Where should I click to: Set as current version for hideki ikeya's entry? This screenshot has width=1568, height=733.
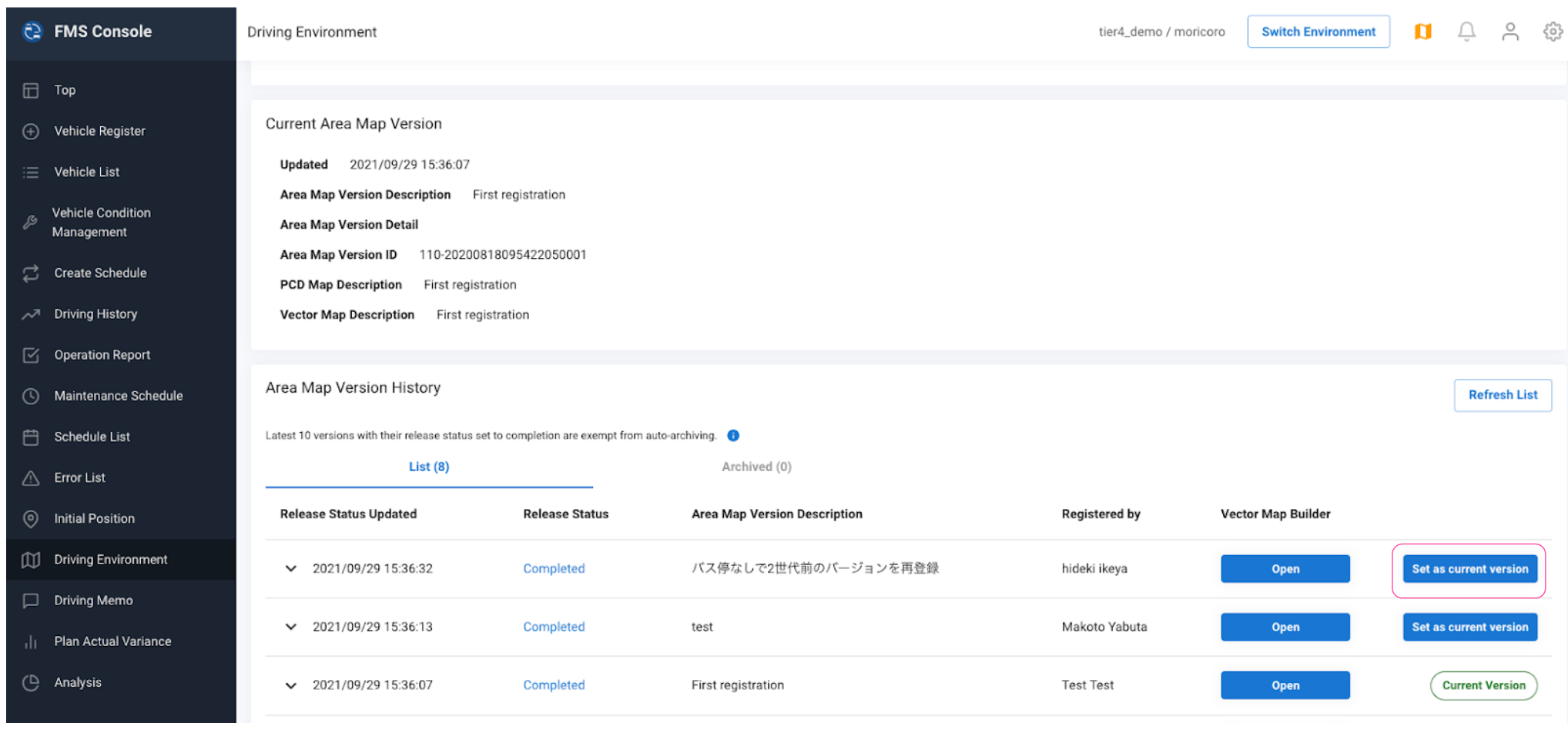1469,568
